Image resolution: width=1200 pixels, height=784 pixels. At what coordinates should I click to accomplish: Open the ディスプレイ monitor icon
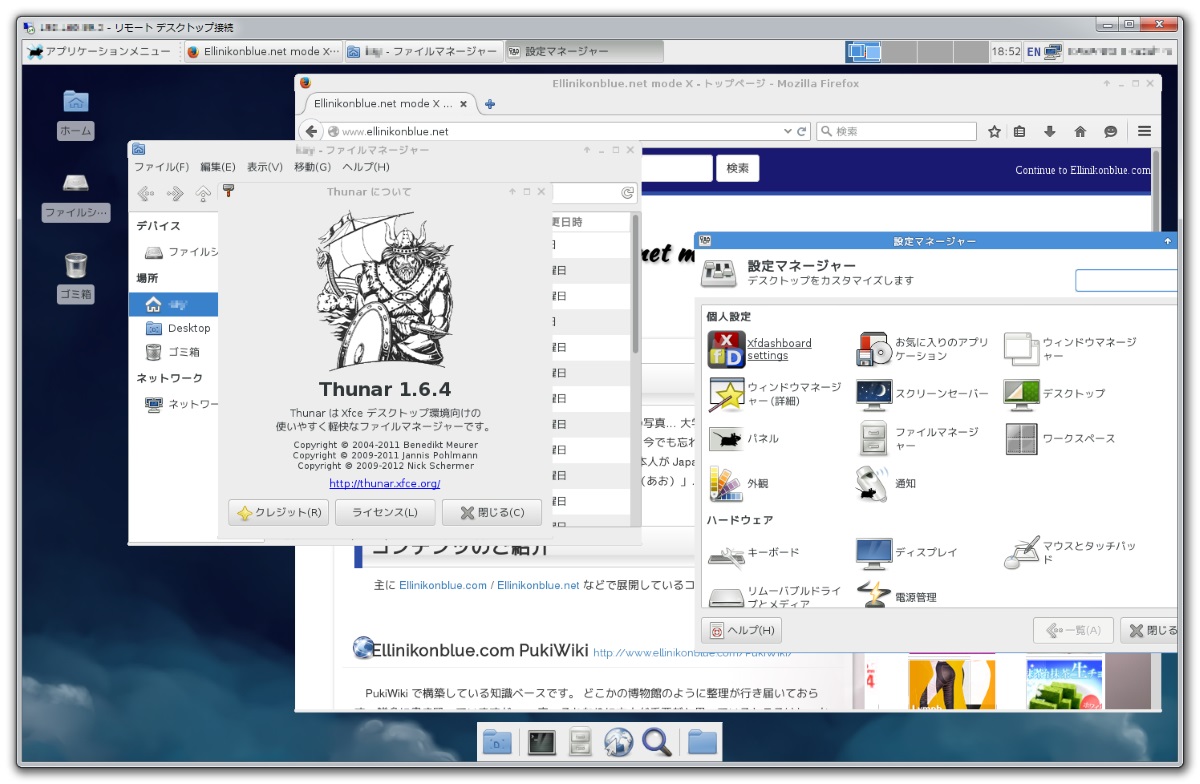874,553
